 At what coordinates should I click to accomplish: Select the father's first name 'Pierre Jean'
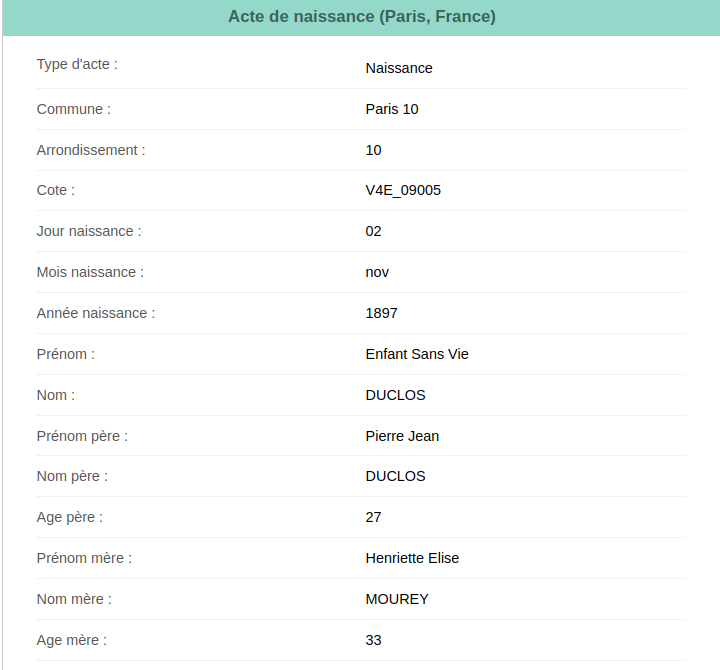pyautogui.click(x=402, y=436)
